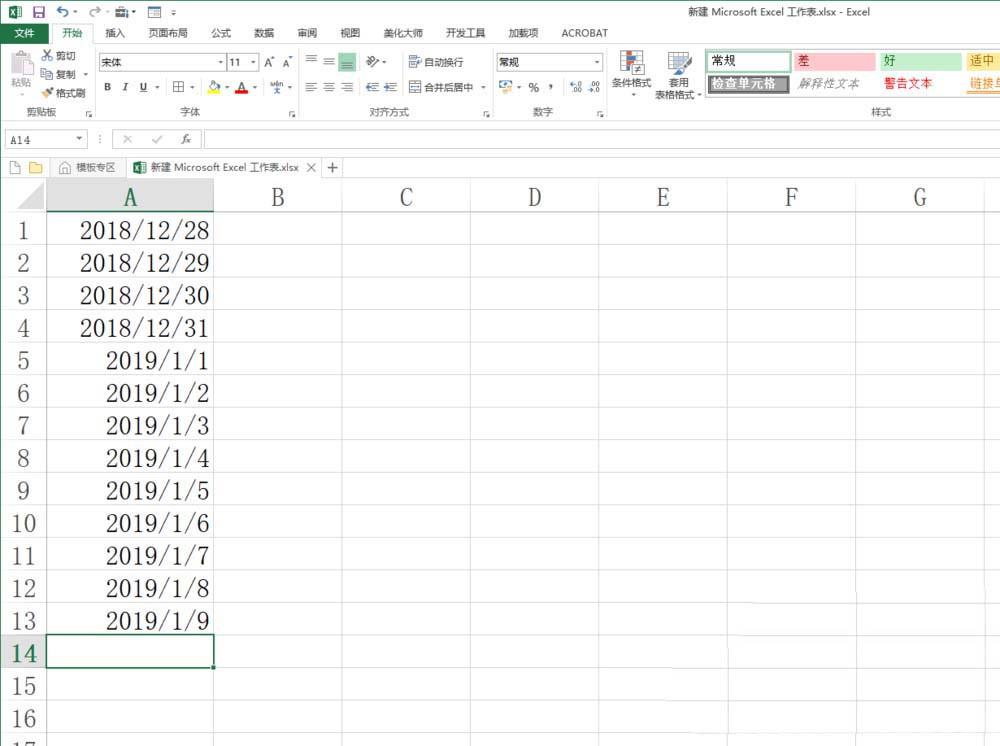Click the Insert Function fx icon
Image resolution: width=1000 pixels, height=746 pixels.
tap(186, 139)
